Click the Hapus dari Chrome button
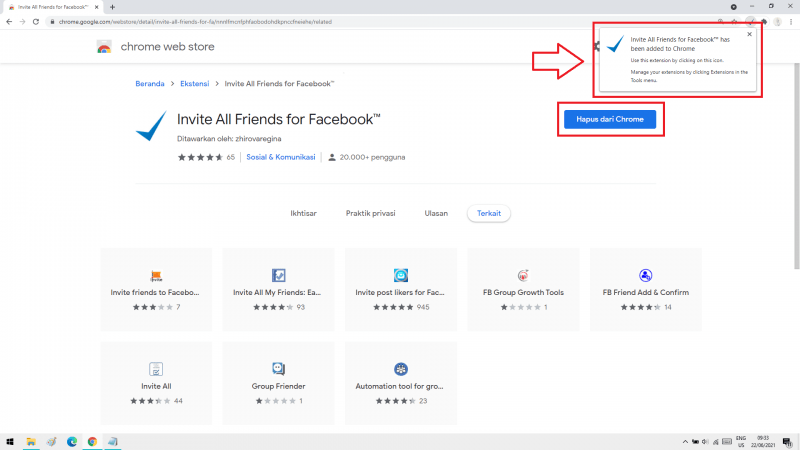Screen dimensions: 800x450 pos(610,119)
